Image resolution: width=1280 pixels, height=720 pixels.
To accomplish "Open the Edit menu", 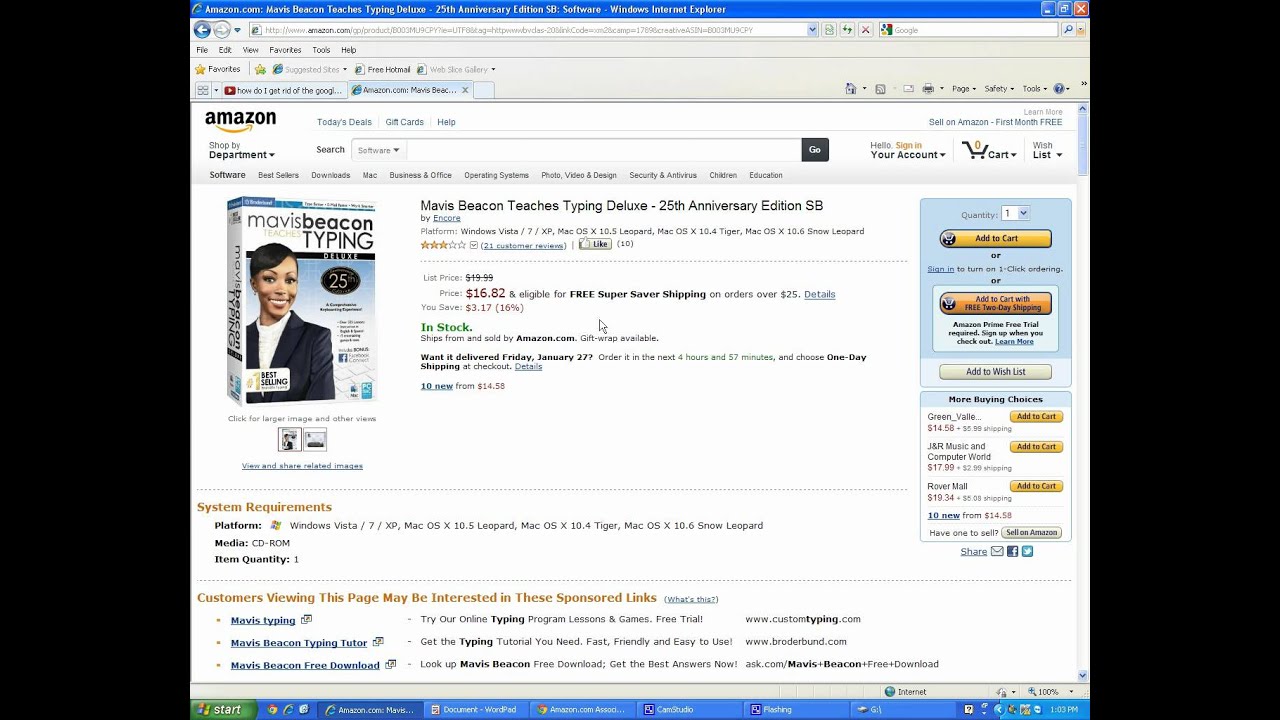I will pyautogui.click(x=225, y=50).
